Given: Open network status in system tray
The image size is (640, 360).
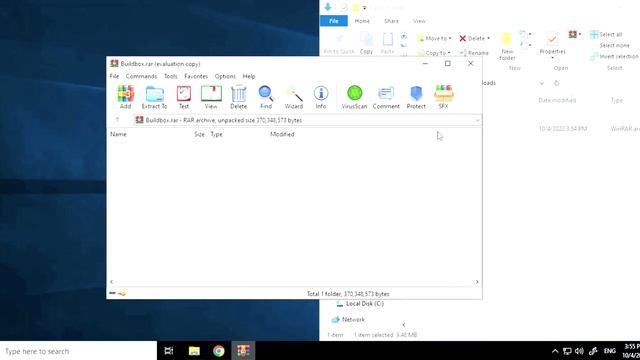Looking at the screenshot, I should [x=567, y=351].
